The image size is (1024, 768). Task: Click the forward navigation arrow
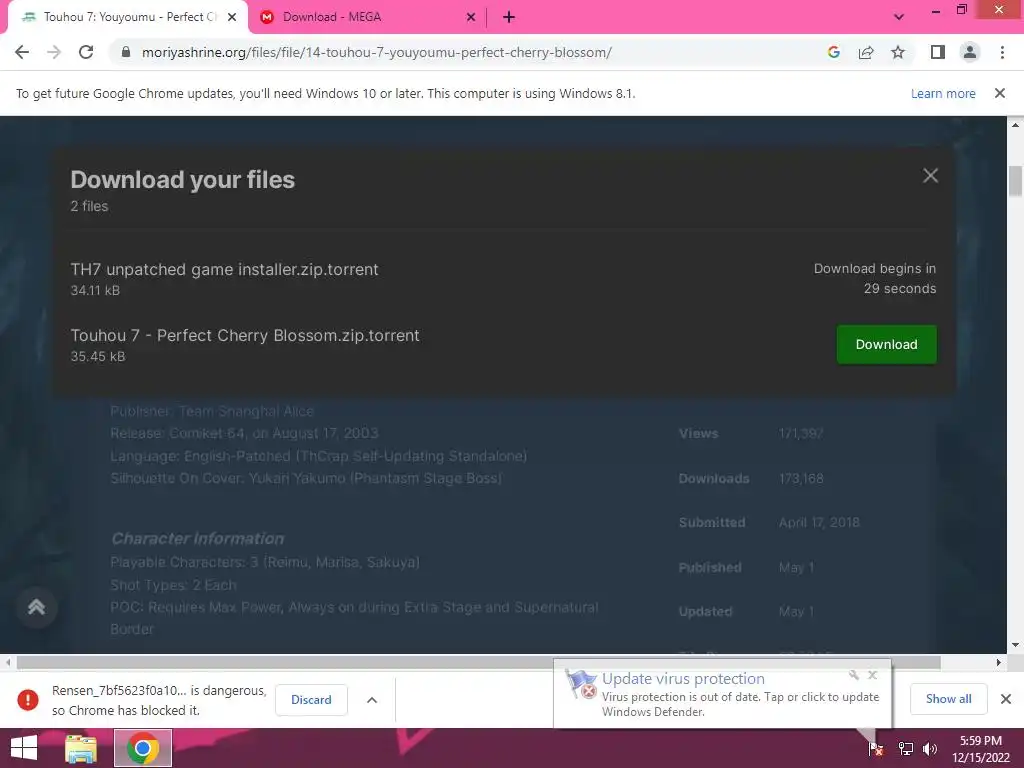tap(54, 52)
